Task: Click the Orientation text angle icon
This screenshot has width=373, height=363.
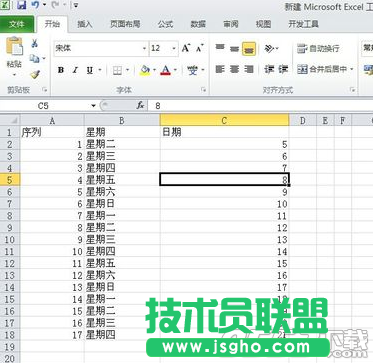Action: click(269, 49)
